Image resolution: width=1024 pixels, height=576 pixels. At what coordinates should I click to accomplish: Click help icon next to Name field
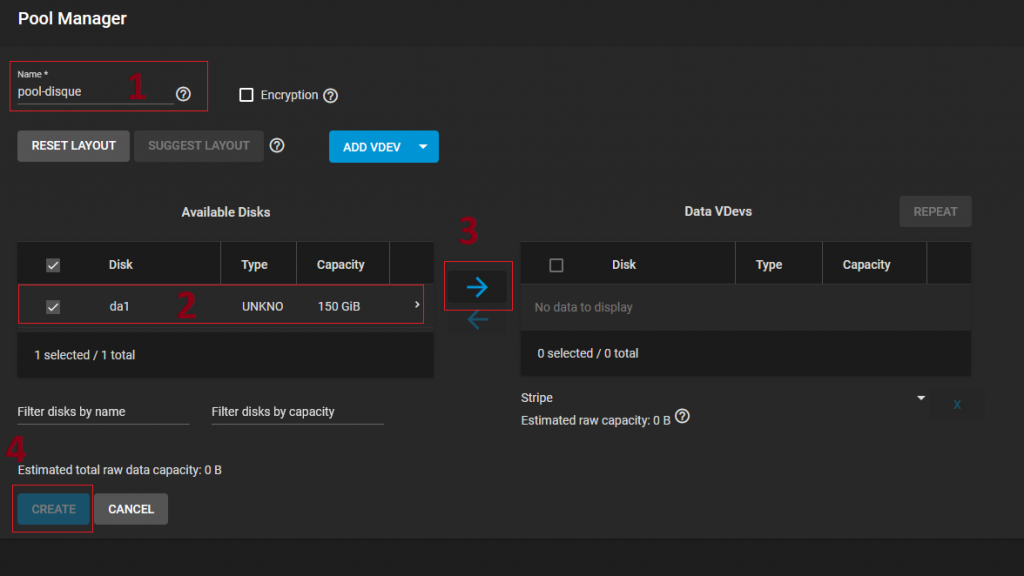coord(183,94)
